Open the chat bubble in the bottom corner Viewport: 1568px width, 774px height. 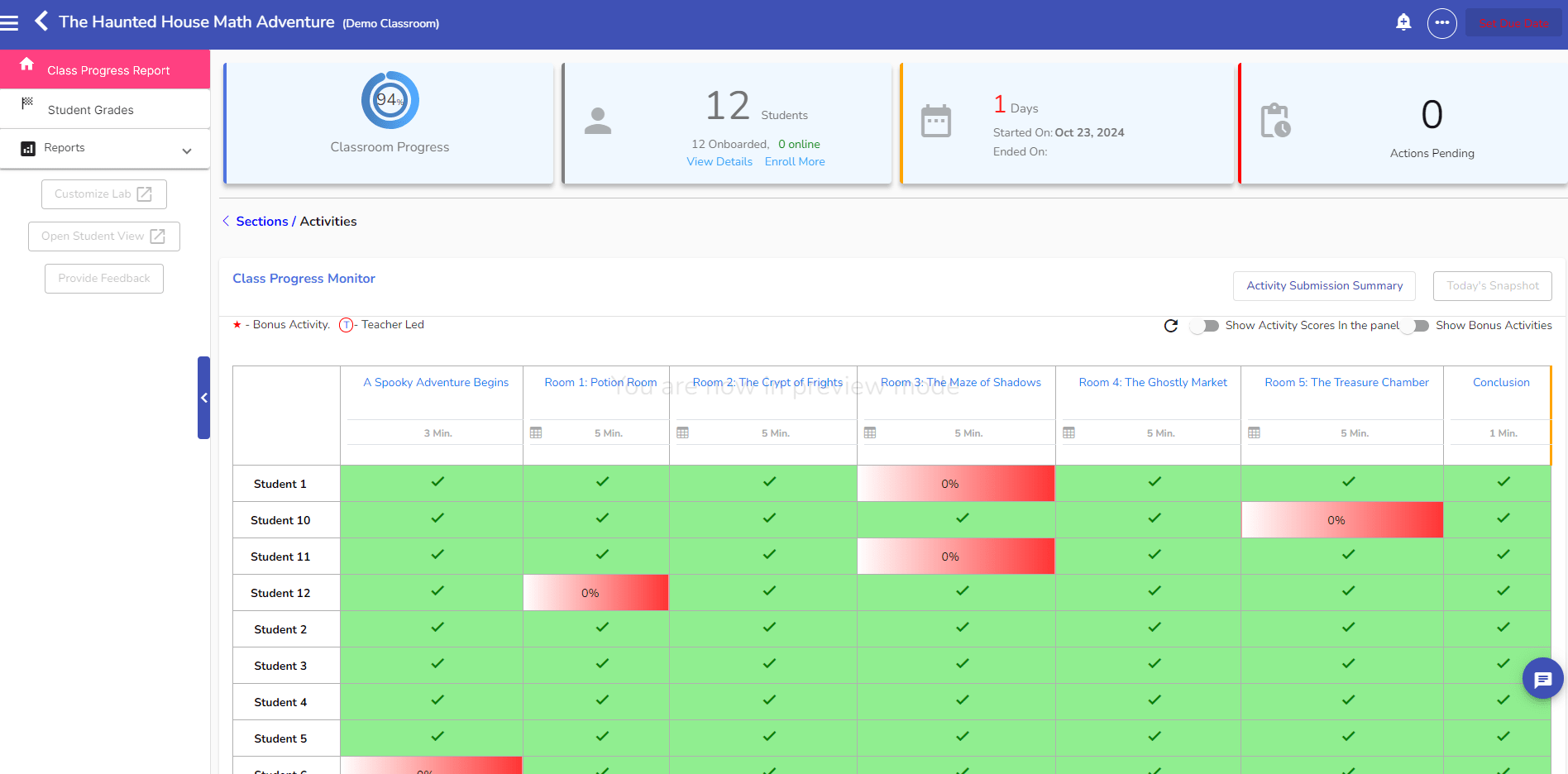click(x=1542, y=679)
